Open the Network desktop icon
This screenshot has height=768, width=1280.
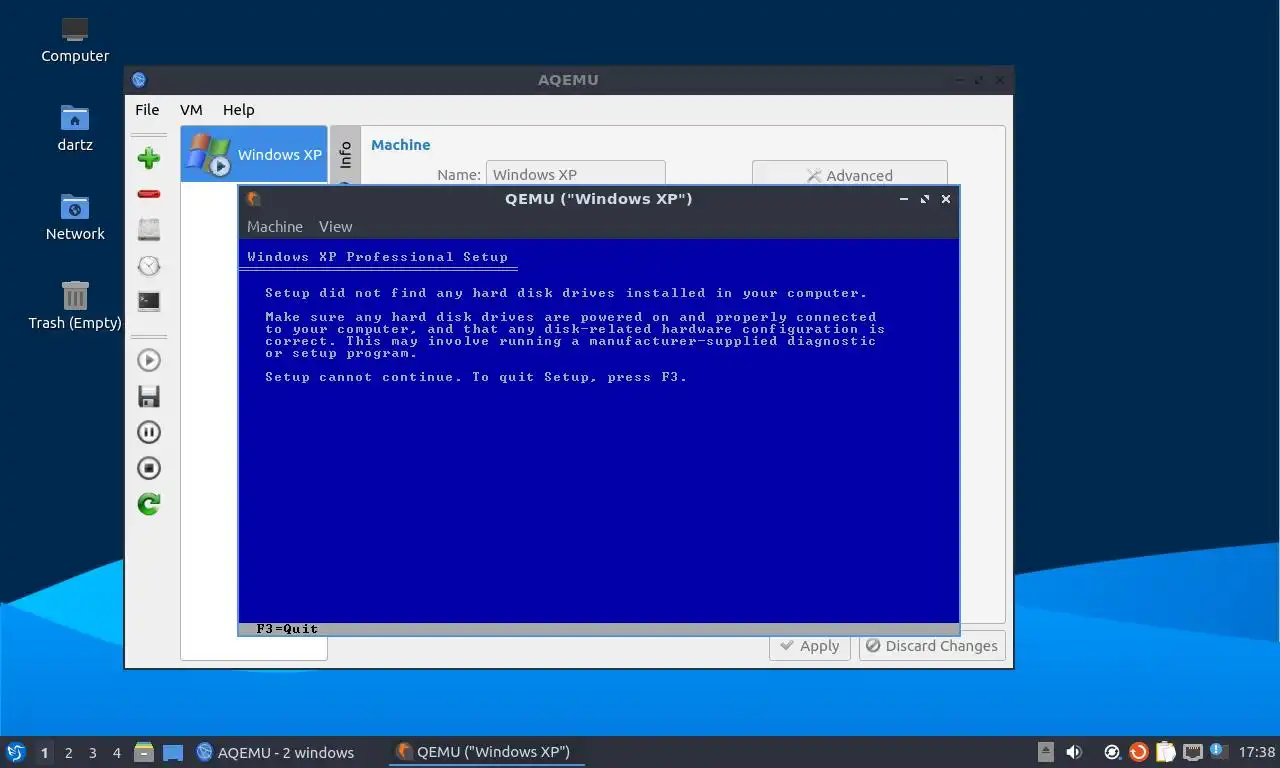[x=75, y=218]
